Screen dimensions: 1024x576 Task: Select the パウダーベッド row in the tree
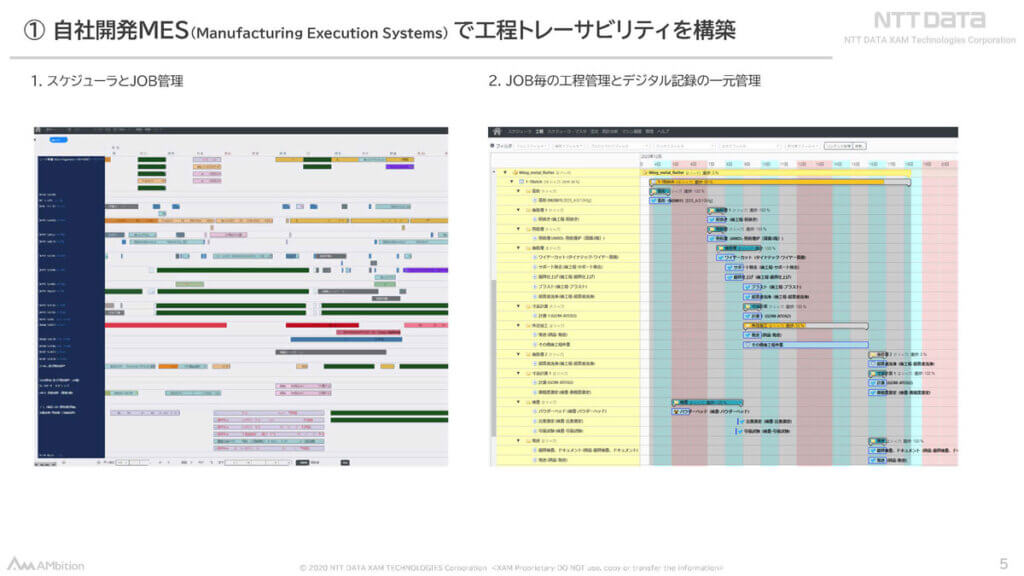pos(567,411)
